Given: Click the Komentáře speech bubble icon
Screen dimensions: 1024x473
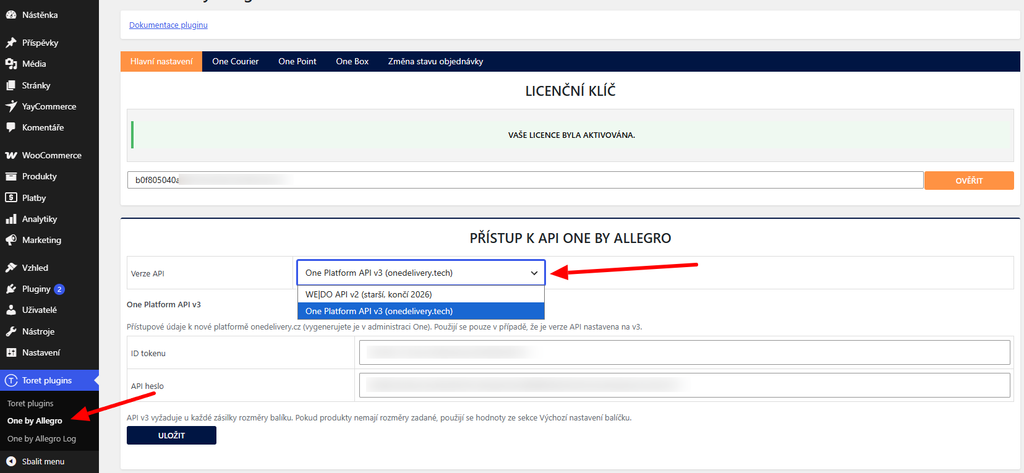Looking at the screenshot, I should coord(10,127).
